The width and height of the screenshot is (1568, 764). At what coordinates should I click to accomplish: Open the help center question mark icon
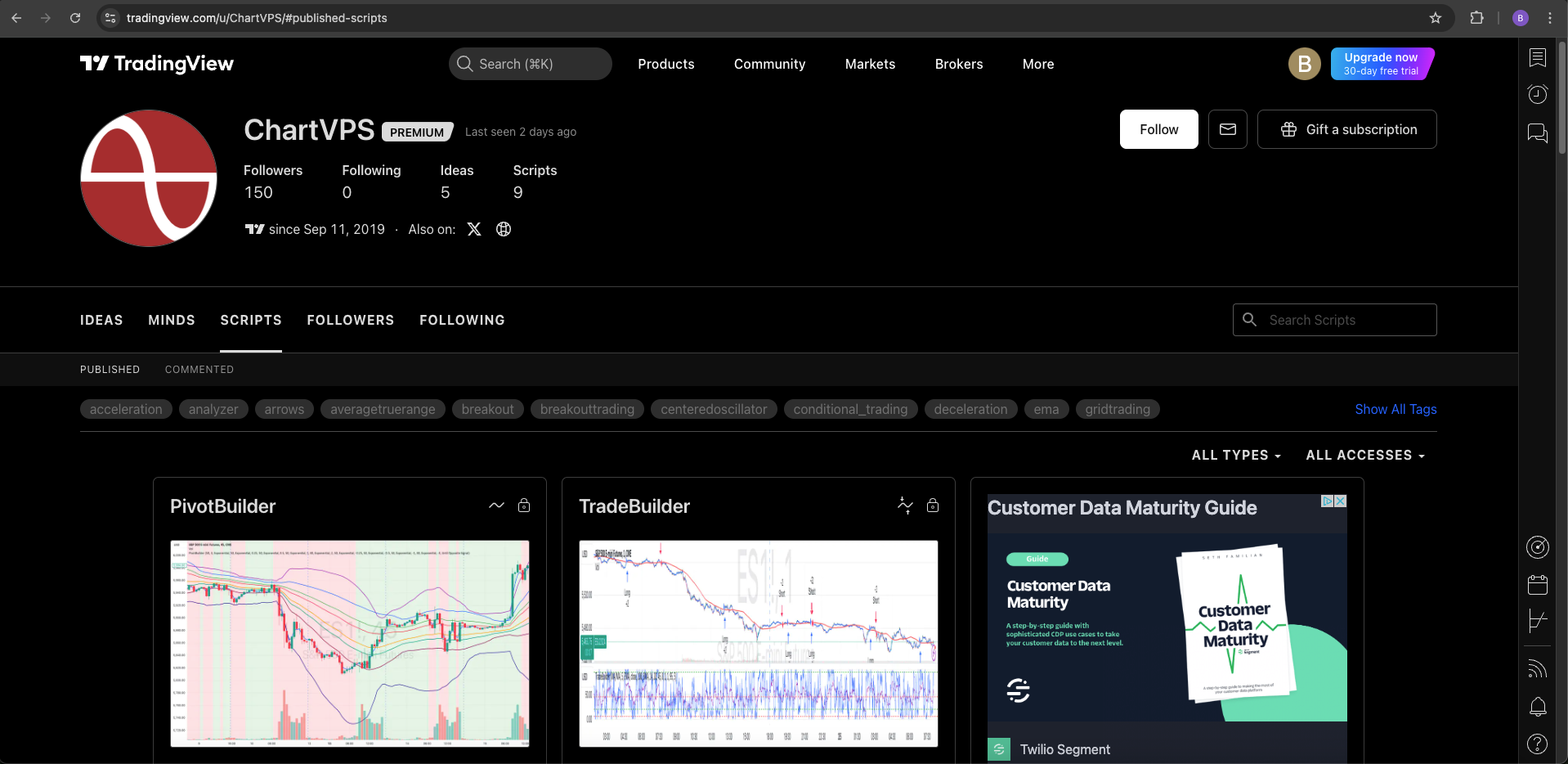(1537, 744)
